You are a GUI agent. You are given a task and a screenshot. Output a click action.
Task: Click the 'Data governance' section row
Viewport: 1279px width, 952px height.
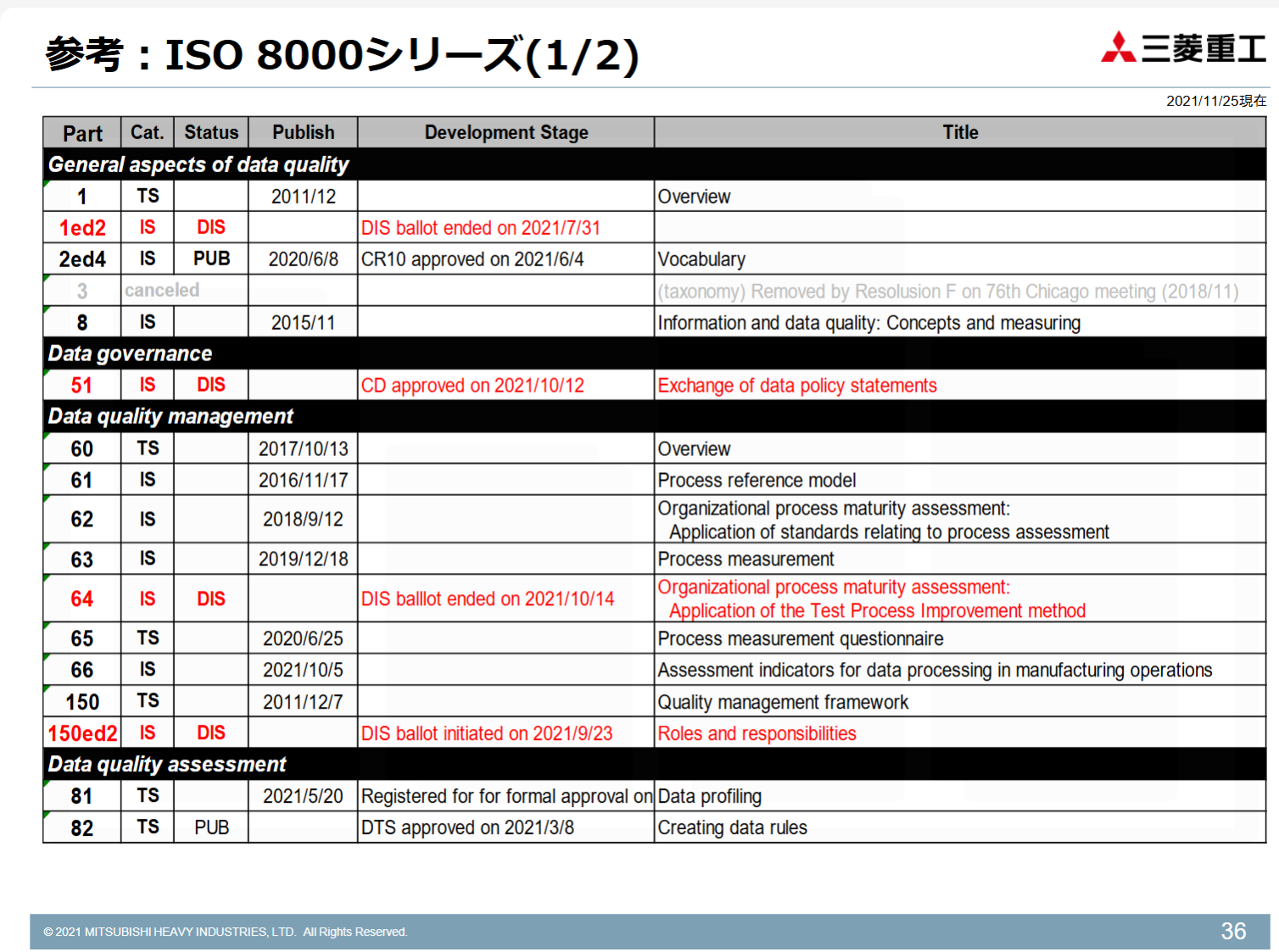click(654, 354)
